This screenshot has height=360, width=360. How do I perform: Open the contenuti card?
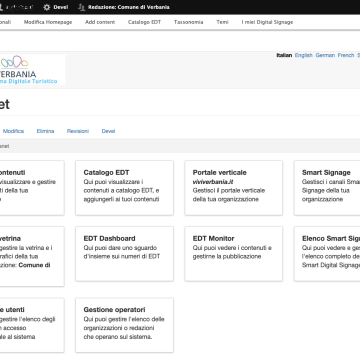tap(32, 188)
